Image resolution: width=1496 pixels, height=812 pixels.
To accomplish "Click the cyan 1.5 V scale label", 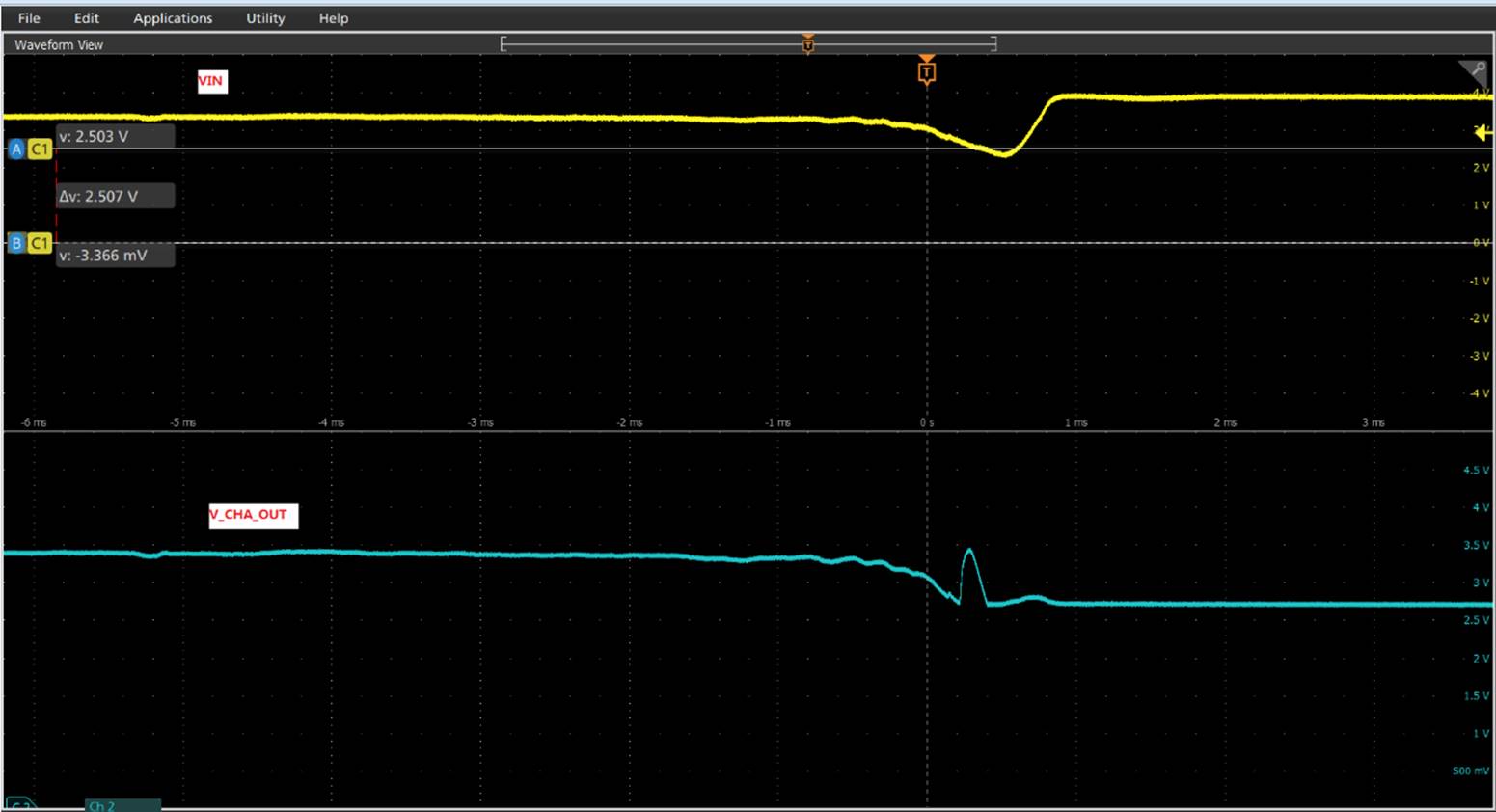I will pyautogui.click(x=1477, y=695).
